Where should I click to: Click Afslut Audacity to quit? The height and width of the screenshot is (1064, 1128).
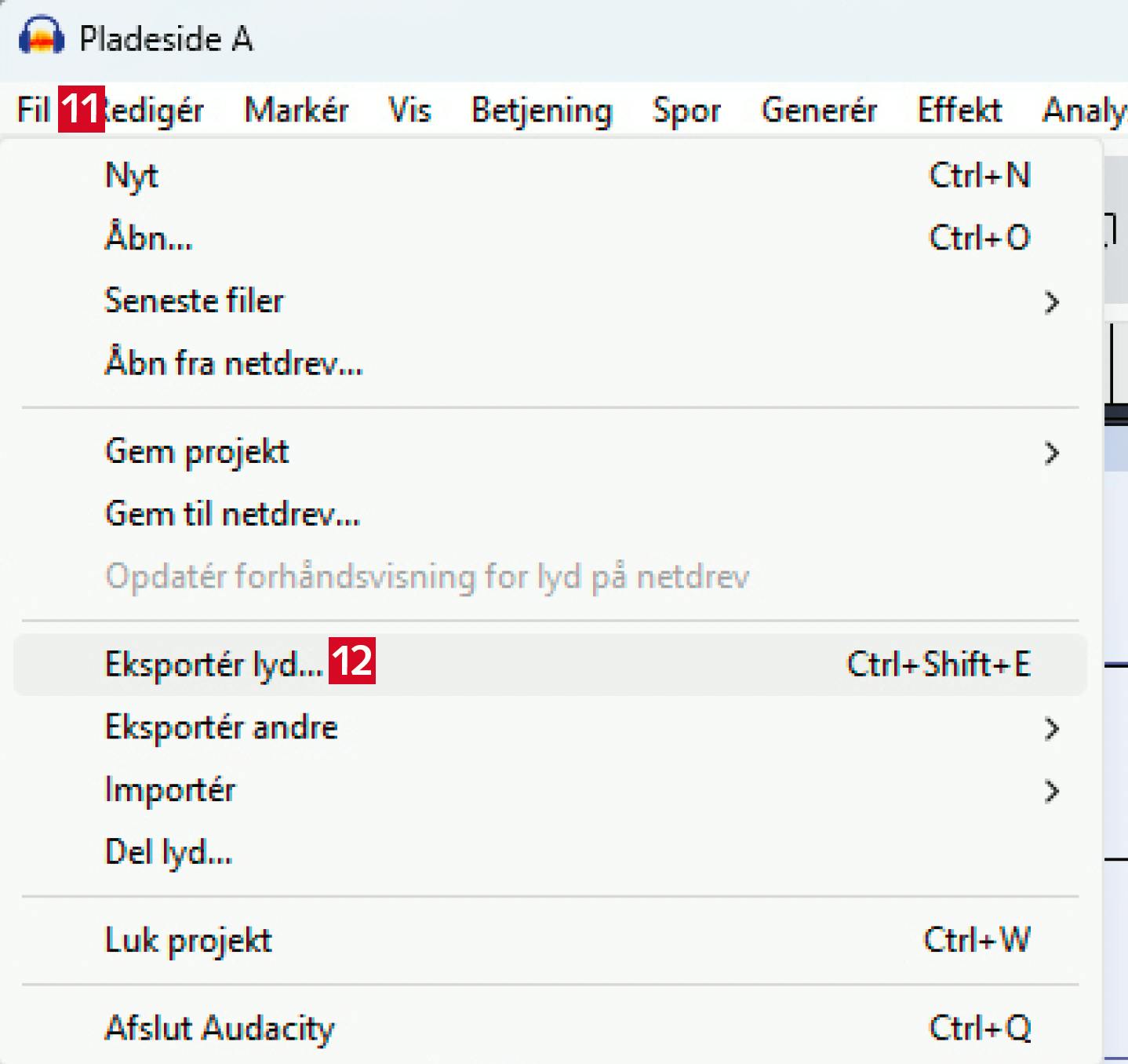220,1028
